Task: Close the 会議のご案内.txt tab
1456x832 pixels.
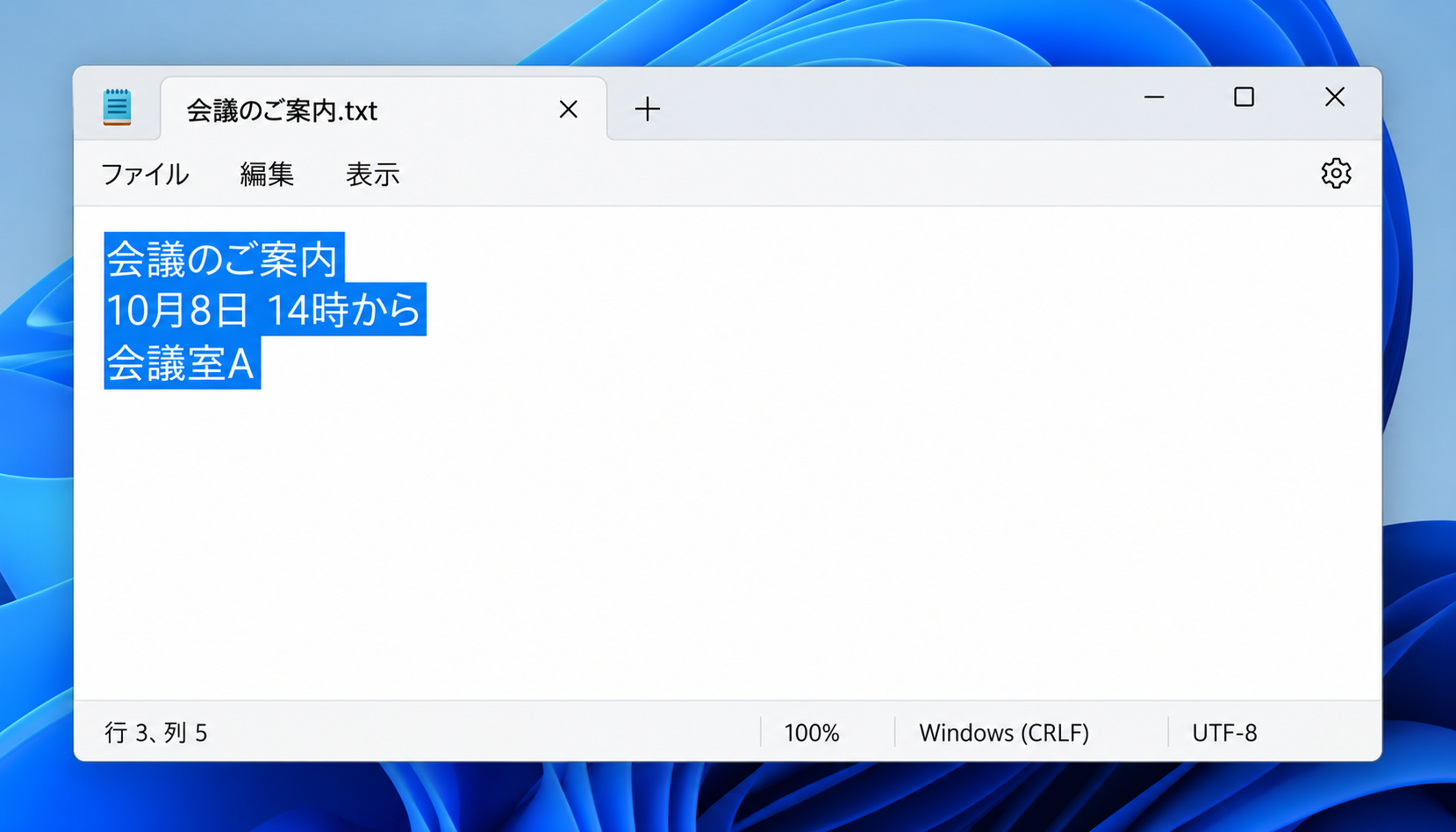Action: 569,109
